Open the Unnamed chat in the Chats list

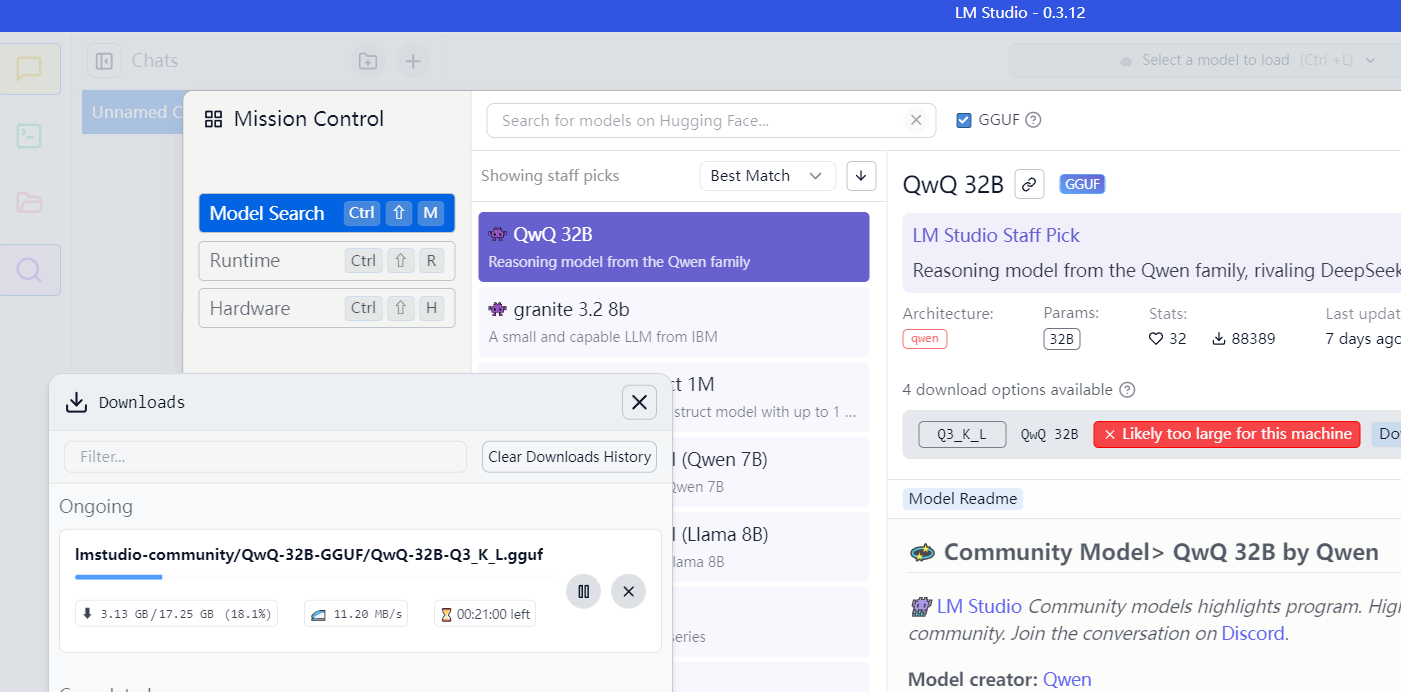tap(132, 112)
